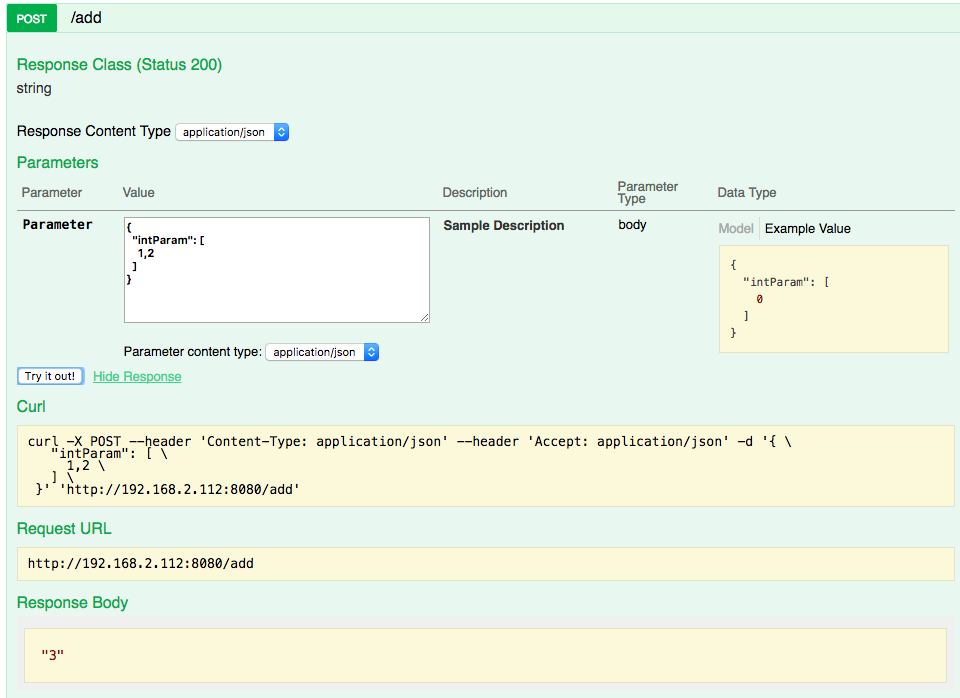Click the Parameter Type column header
The height and width of the screenshot is (698, 960).
click(x=648, y=192)
